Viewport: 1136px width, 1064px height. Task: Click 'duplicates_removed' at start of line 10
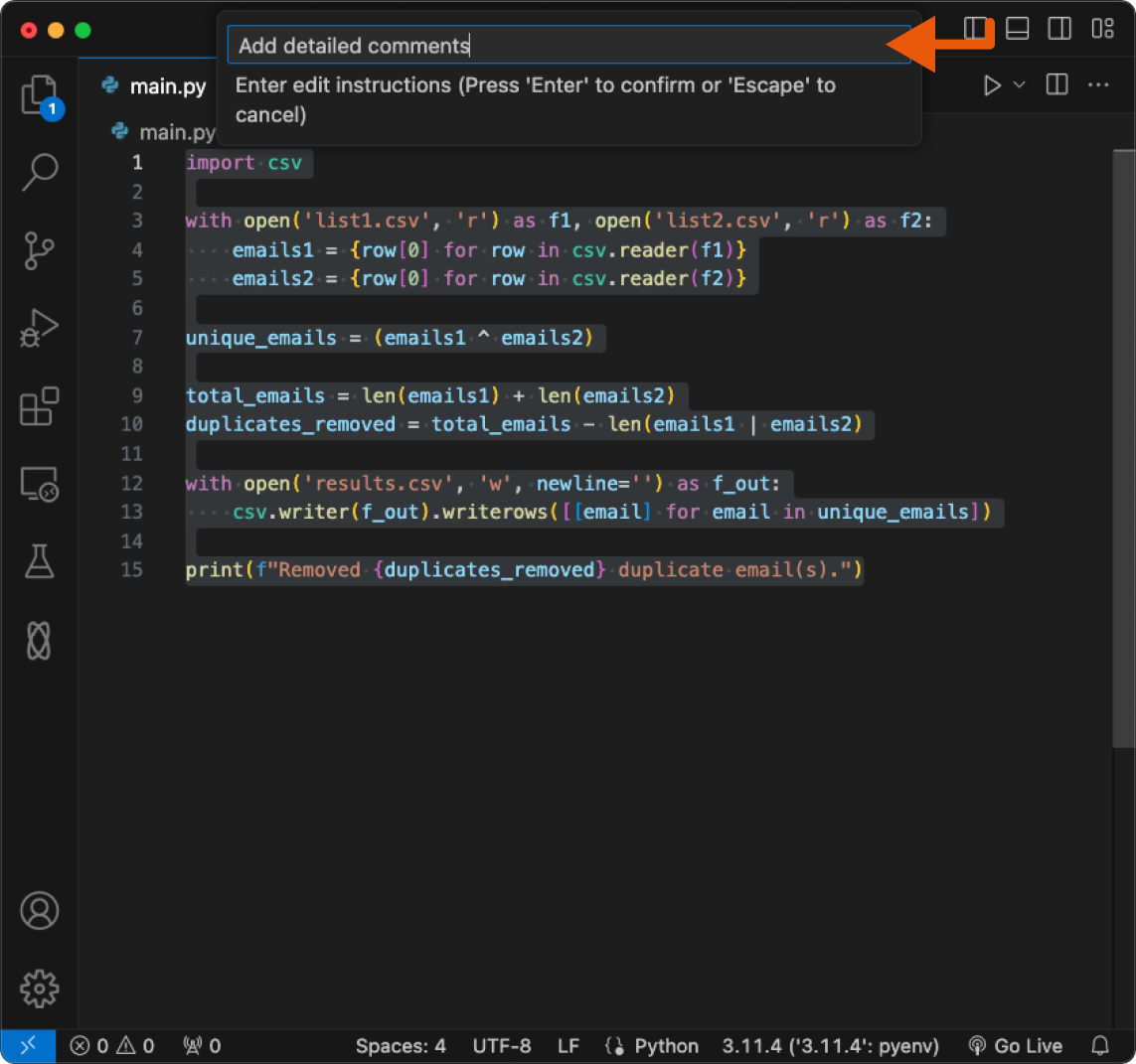coord(290,424)
